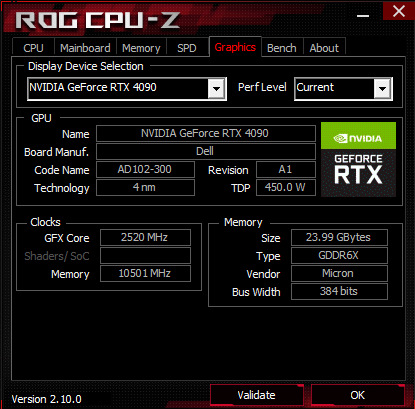Click the GPU Name field
This screenshot has width=415, height=409.
[206, 133]
